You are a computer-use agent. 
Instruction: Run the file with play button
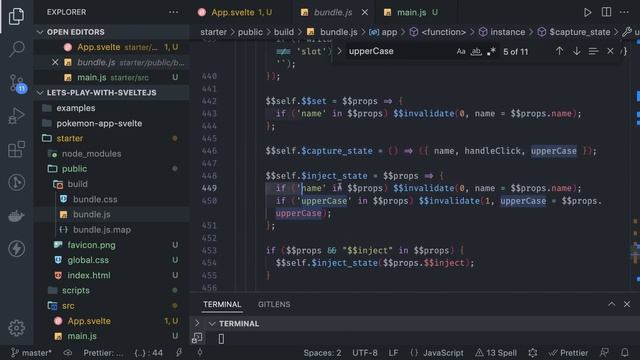pos(587,12)
